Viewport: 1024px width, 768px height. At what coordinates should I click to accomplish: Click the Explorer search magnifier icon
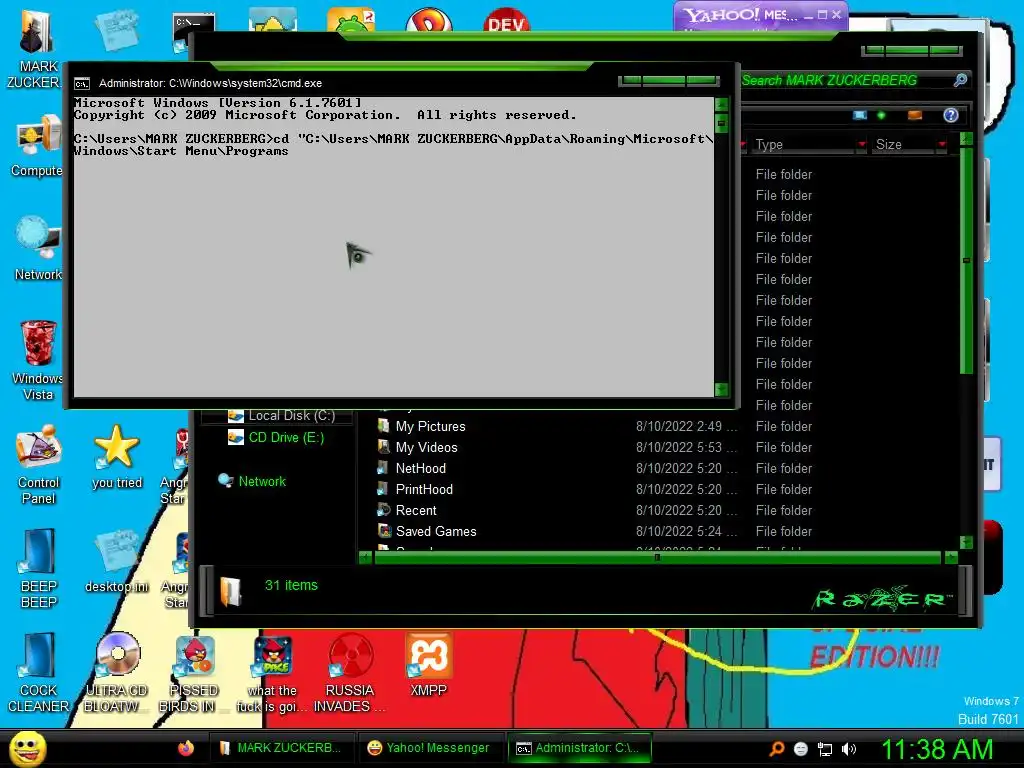(x=960, y=80)
